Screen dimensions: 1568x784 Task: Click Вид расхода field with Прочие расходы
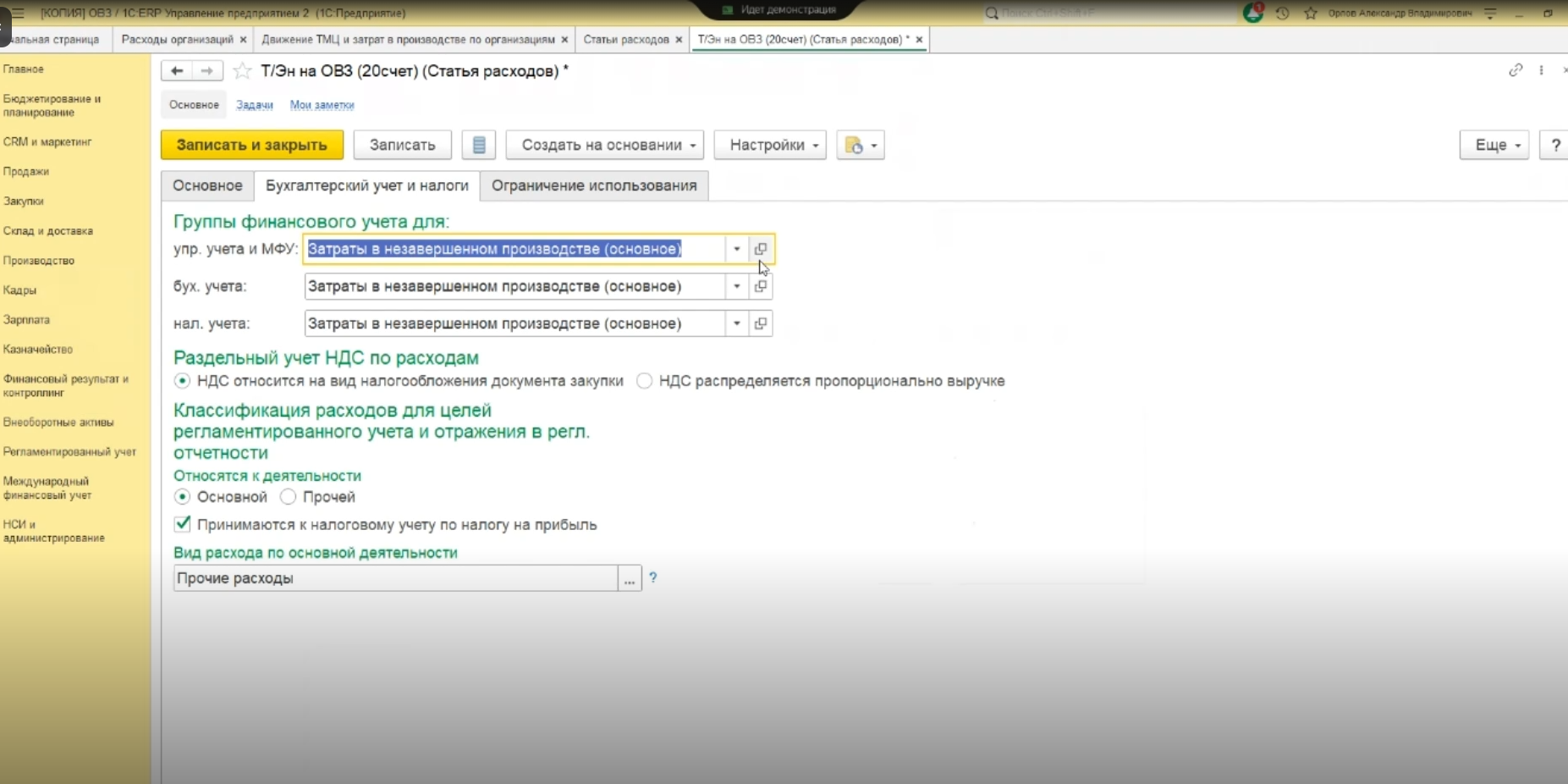pyautogui.click(x=396, y=579)
